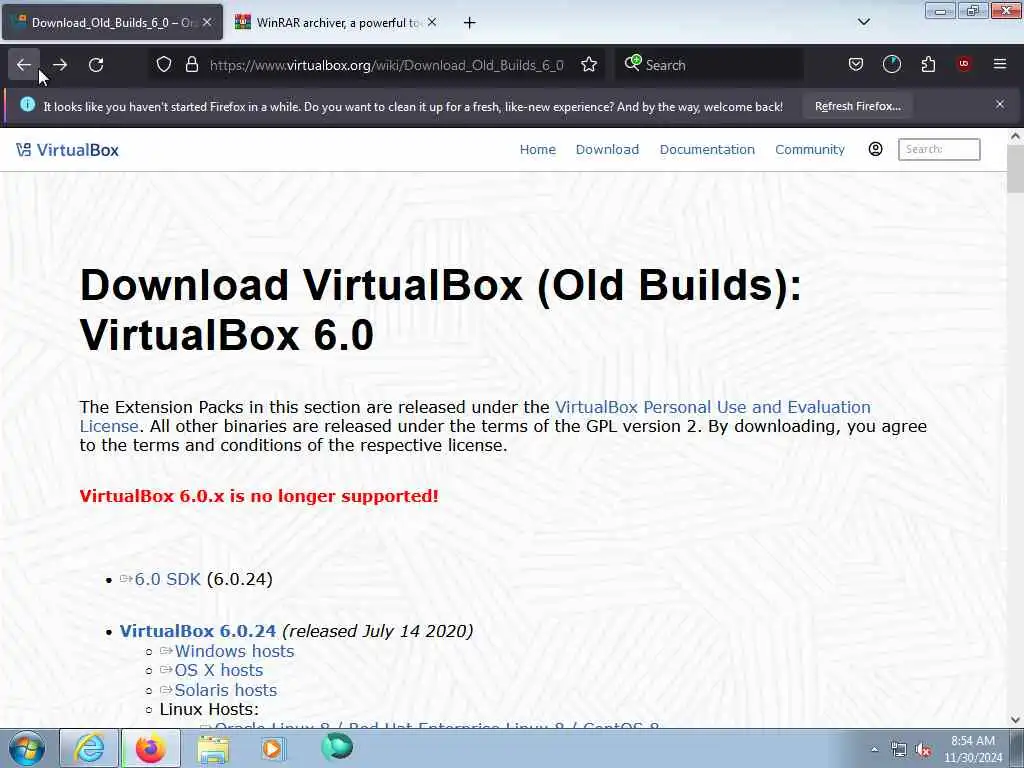Open VirtualBox Personal Use and Evaluation License link
The width and height of the screenshot is (1024, 768).
[x=712, y=407]
